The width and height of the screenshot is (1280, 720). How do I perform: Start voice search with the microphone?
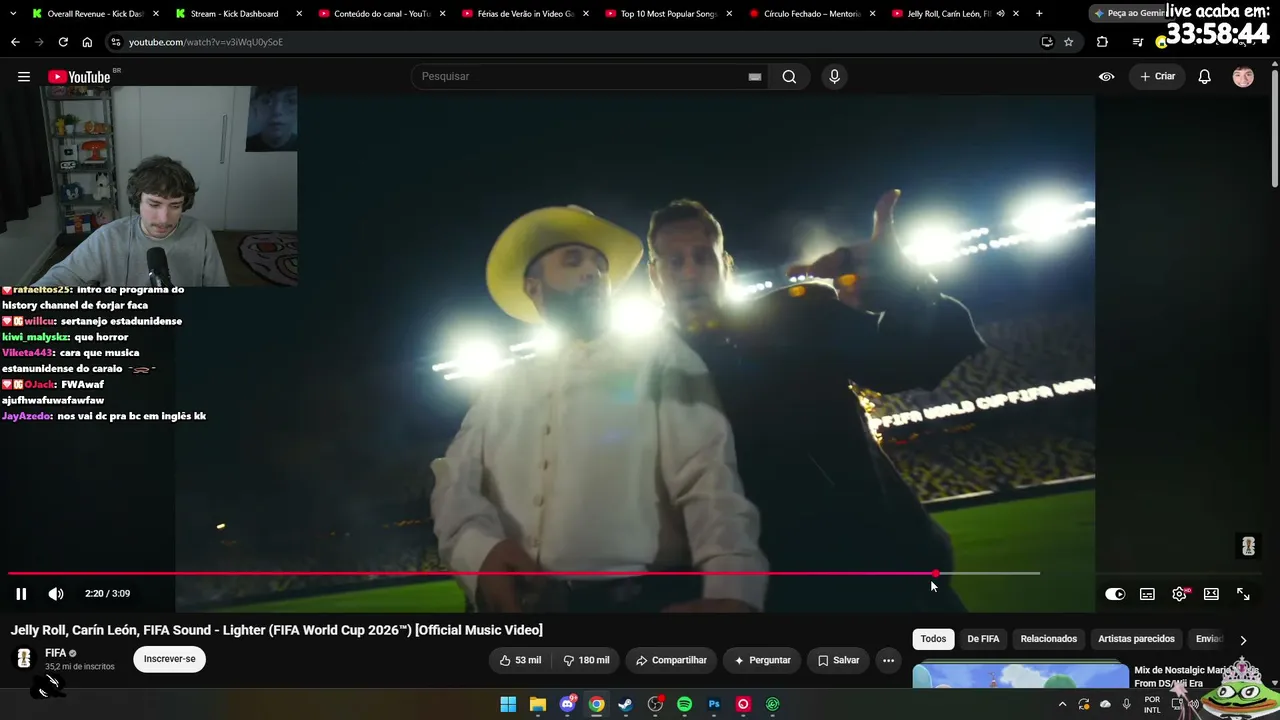click(x=834, y=77)
